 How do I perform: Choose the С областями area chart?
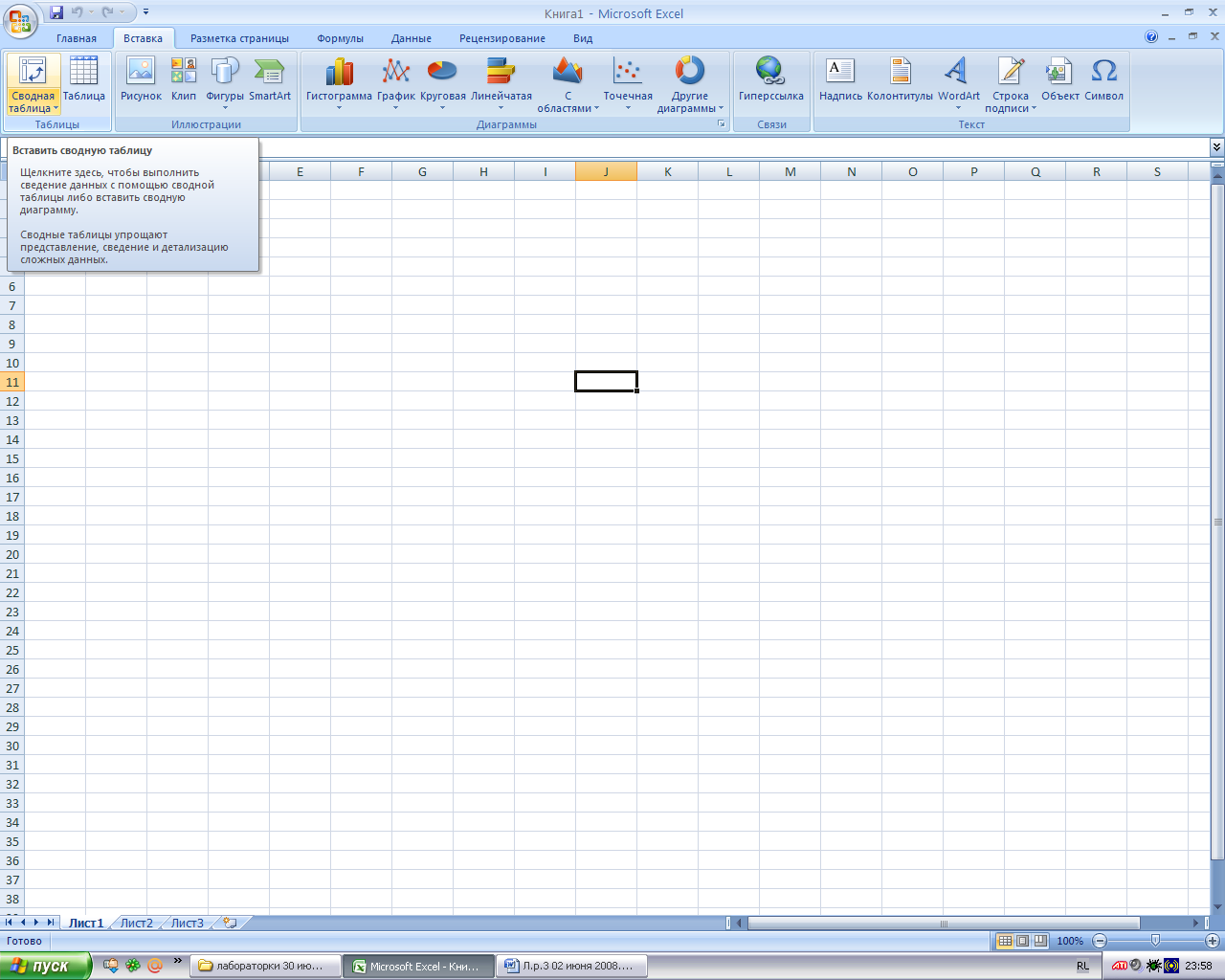(x=568, y=82)
